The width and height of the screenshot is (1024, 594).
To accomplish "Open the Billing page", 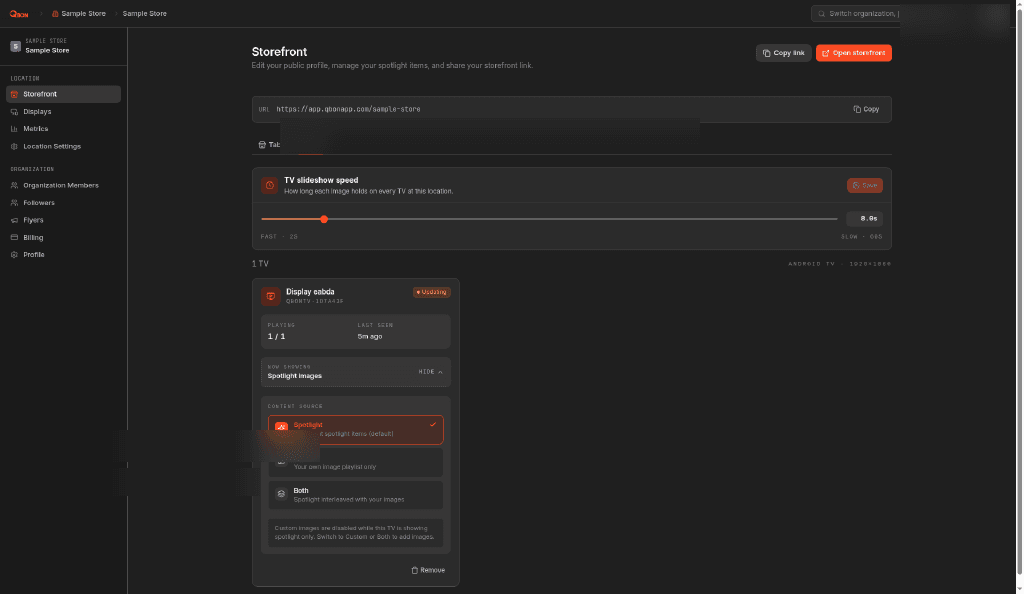I will tap(63, 238).
